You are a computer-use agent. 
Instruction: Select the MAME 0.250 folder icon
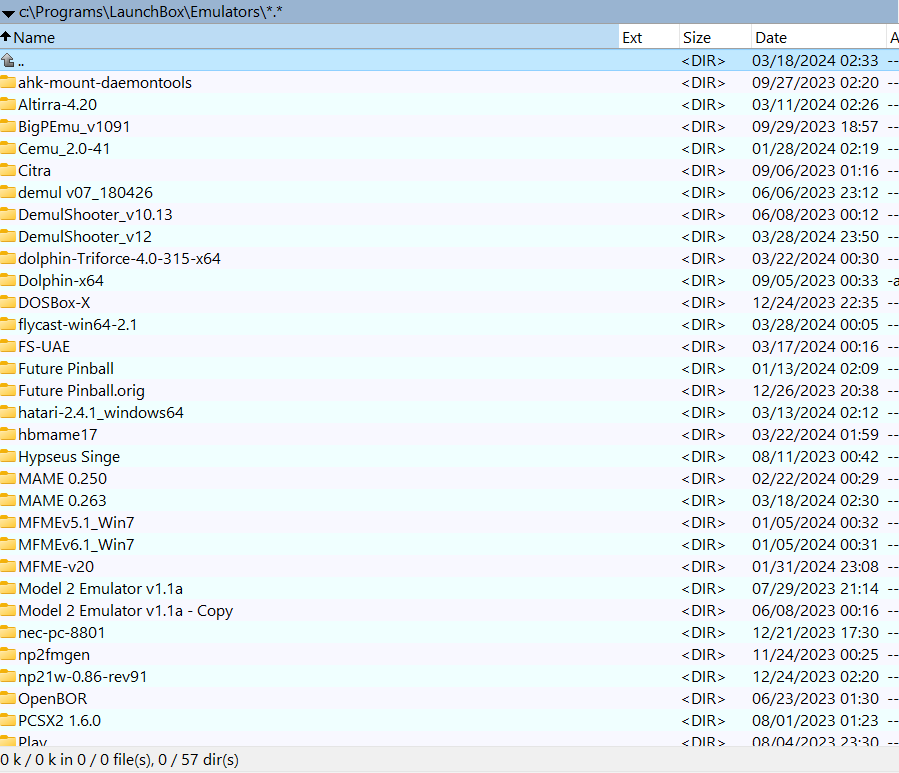pyautogui.click(x=8, y=478)
